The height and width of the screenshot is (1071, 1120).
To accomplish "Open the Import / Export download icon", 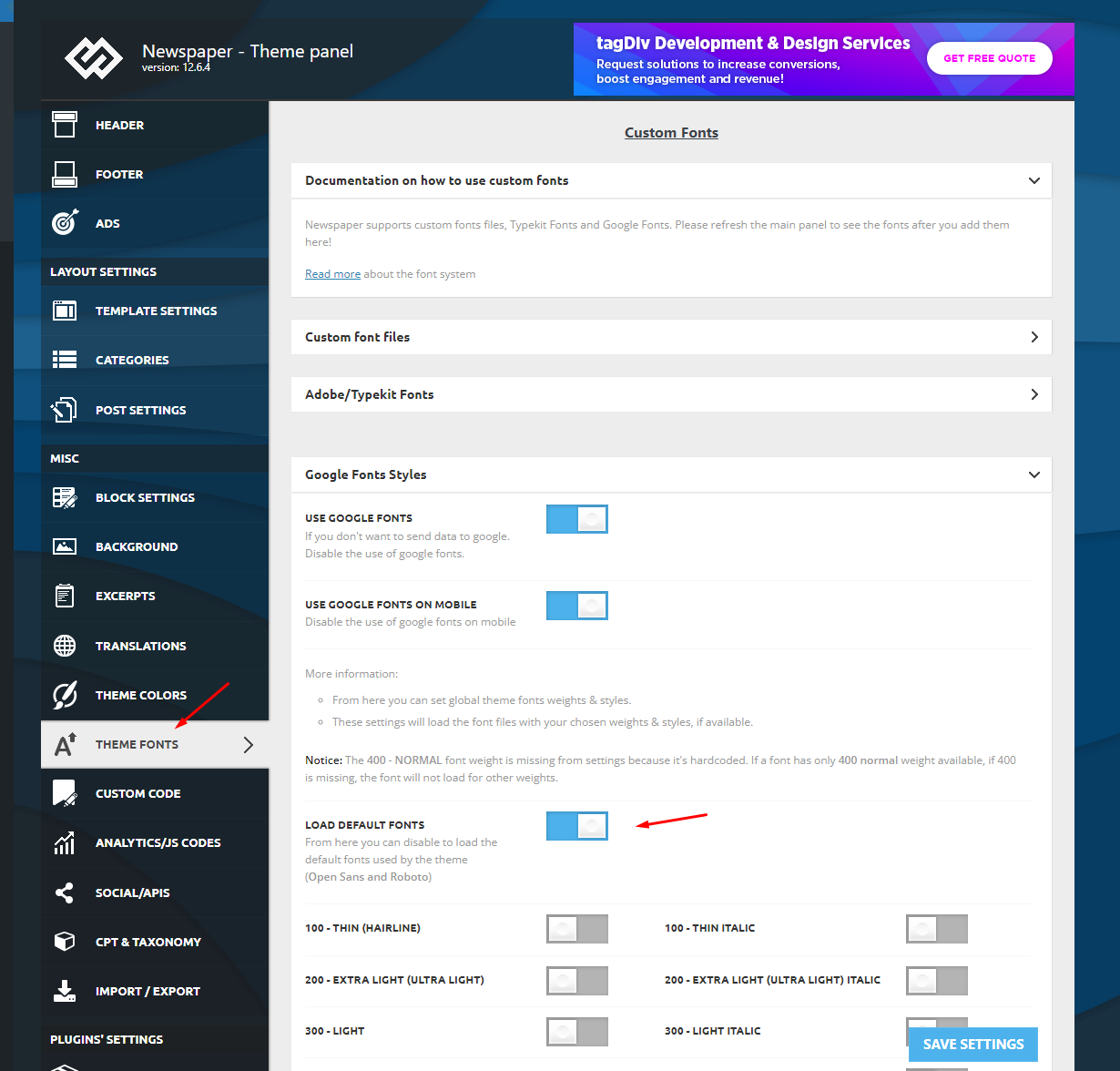I will (65, 991).
